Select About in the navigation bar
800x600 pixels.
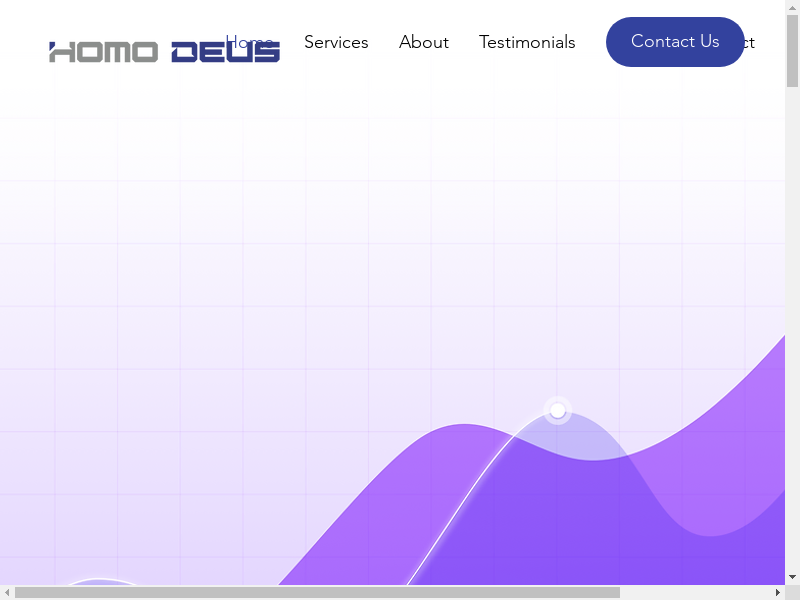[x=424, y=42]
